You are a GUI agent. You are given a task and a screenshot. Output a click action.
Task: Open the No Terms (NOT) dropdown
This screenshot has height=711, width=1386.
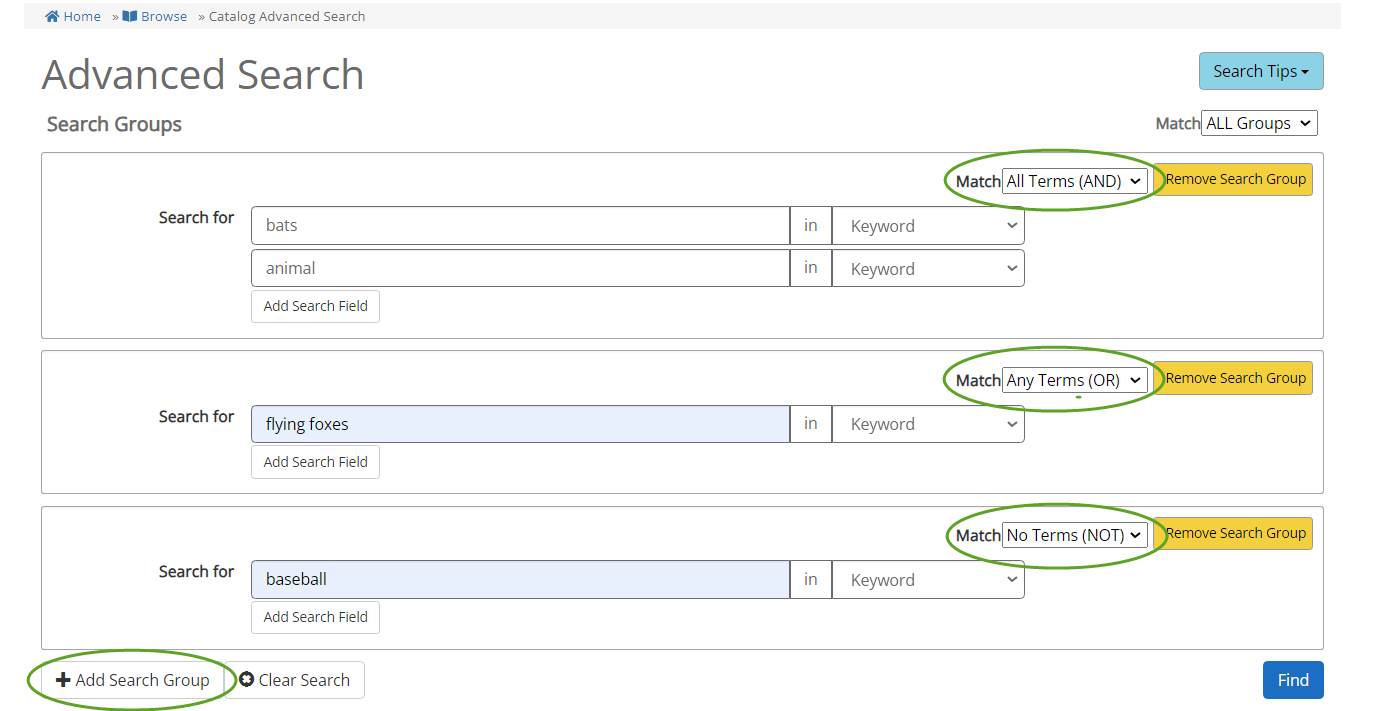1074,535
